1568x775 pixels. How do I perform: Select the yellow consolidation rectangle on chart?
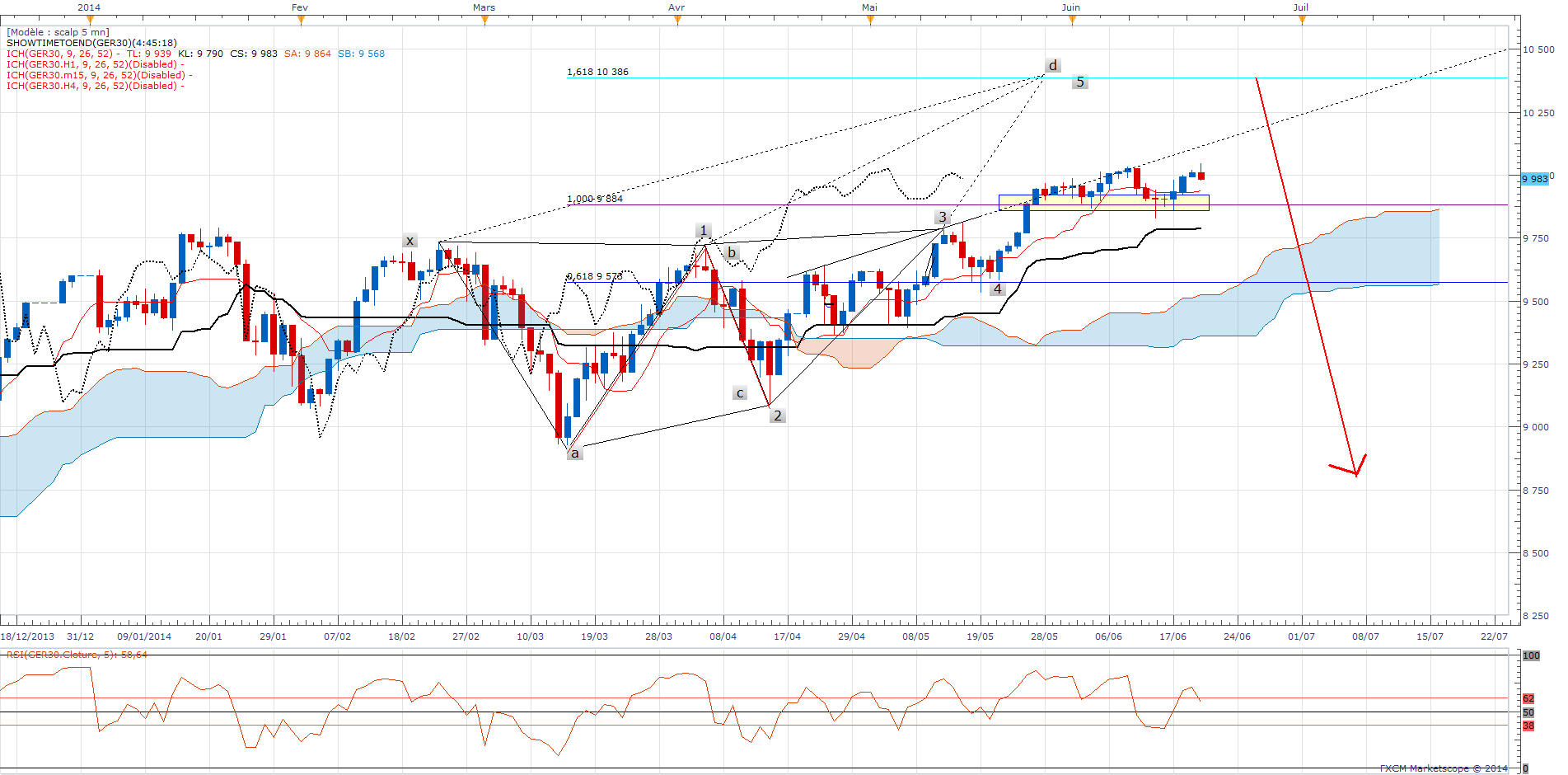point(1104,203)
